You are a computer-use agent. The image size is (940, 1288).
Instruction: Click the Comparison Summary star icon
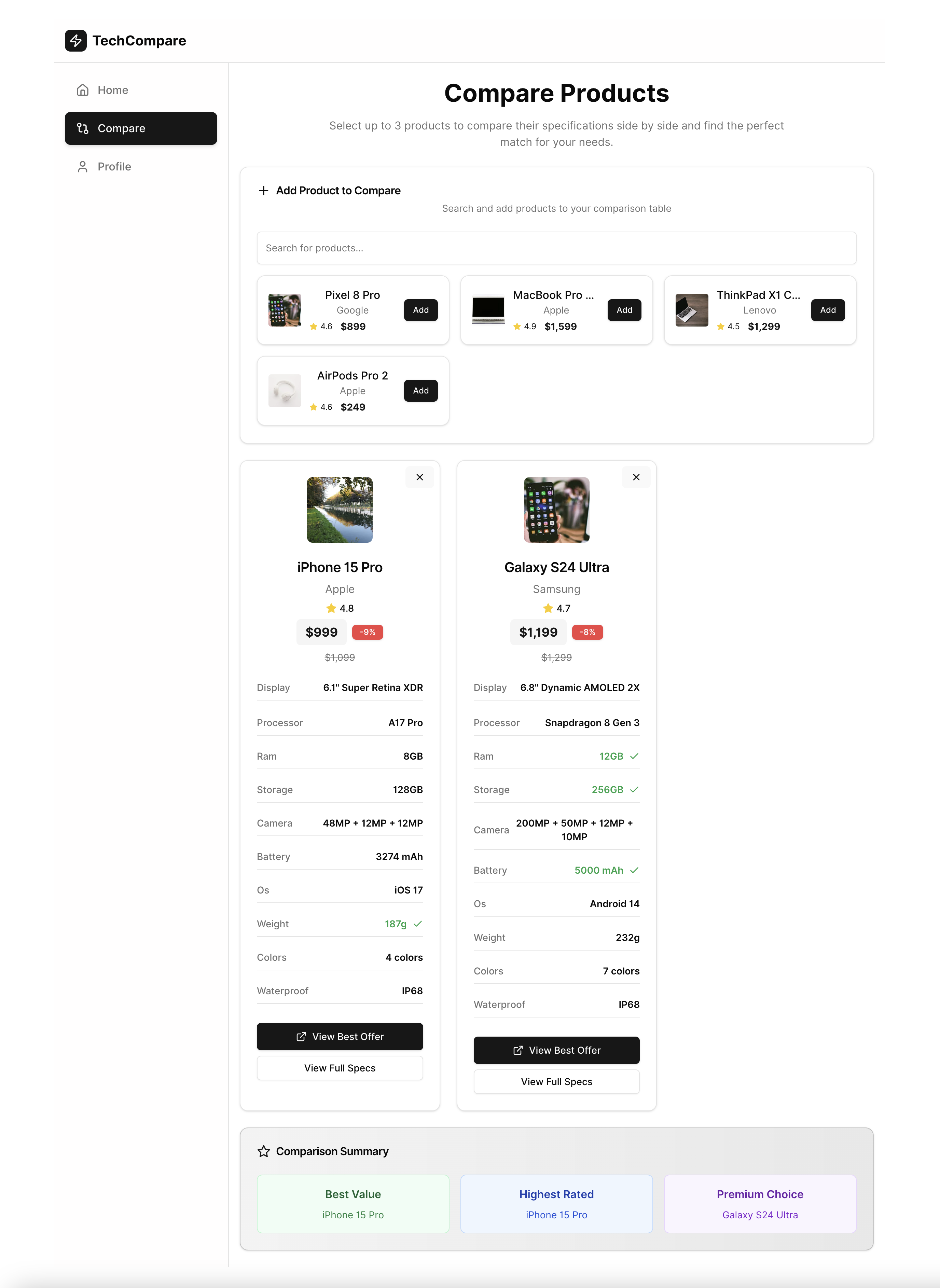click(263, 1151)
